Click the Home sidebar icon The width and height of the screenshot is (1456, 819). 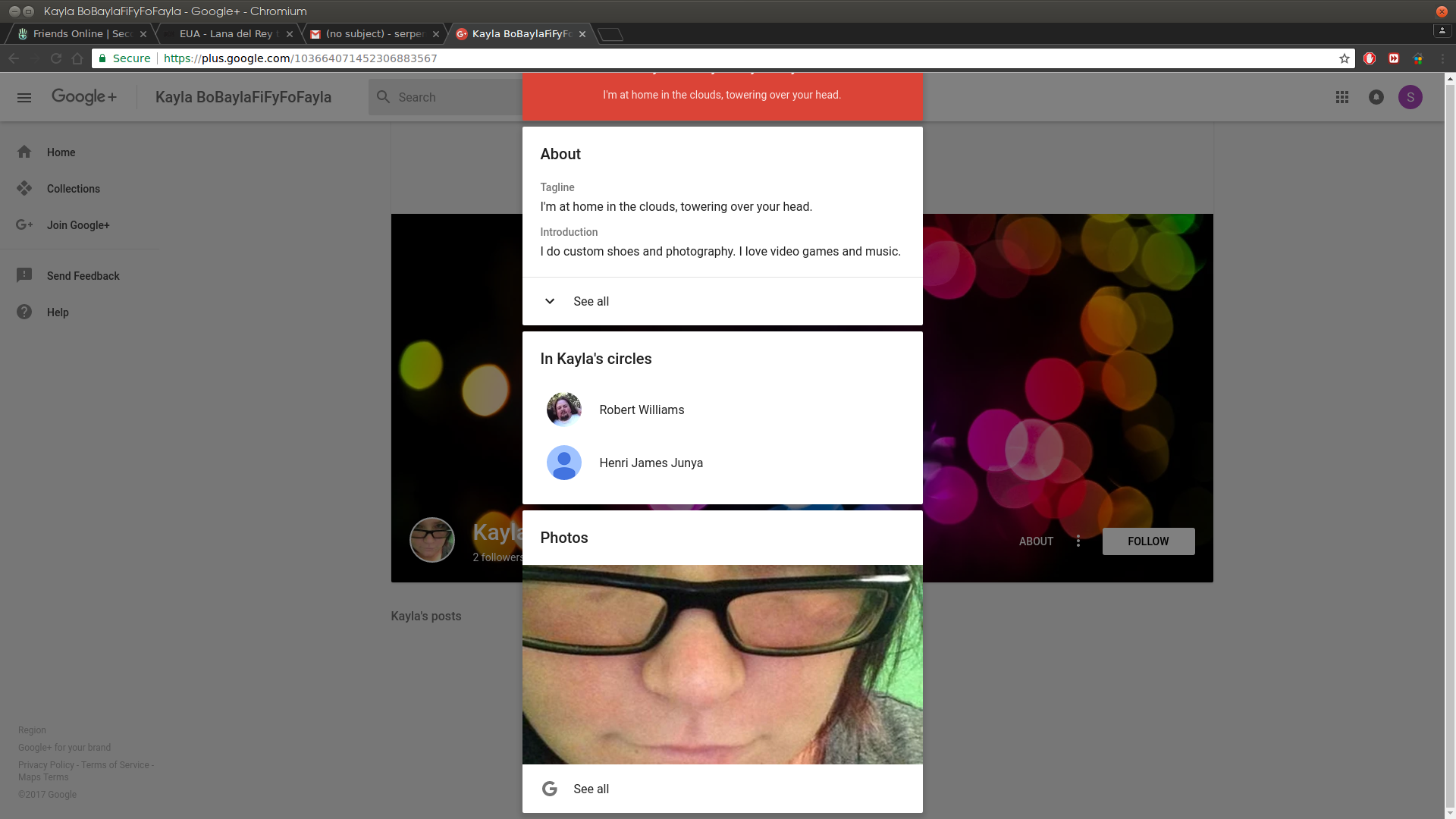point(24,152)
